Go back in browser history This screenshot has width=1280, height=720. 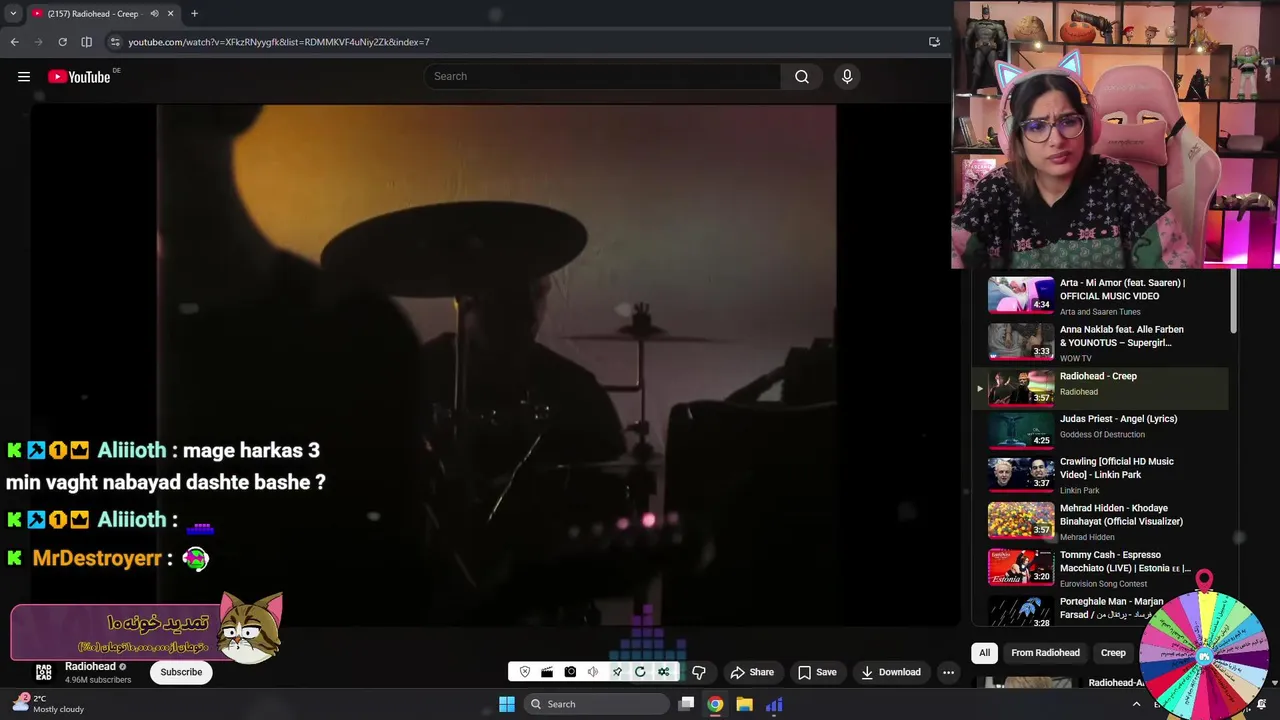(14, 42)
